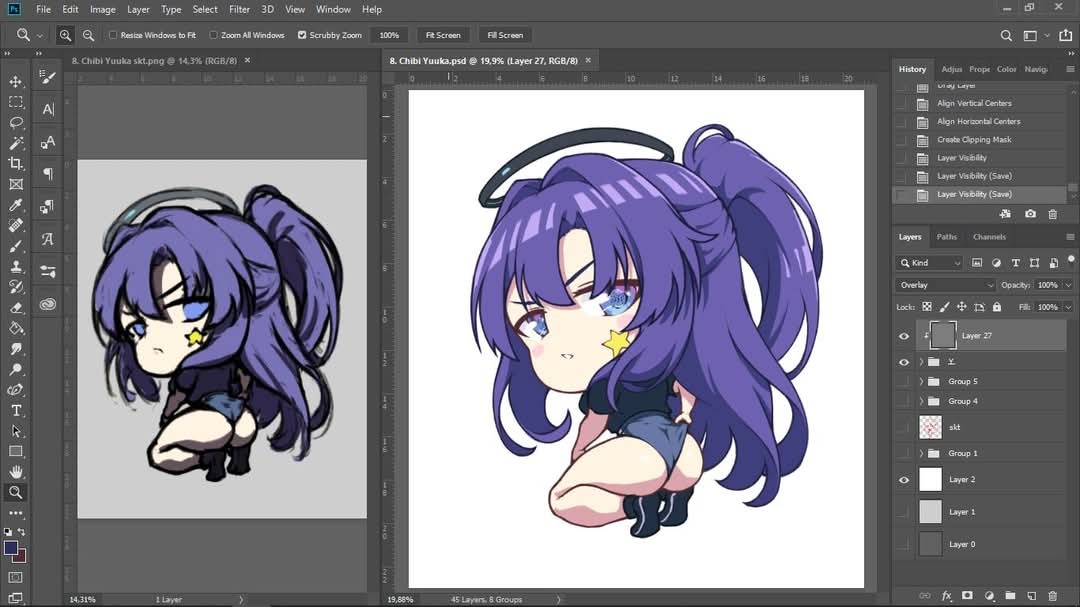This screenshot has height=607, width=1080.
Task: Enable Zoom All Windows checkbox
Action: pos(214,35)
